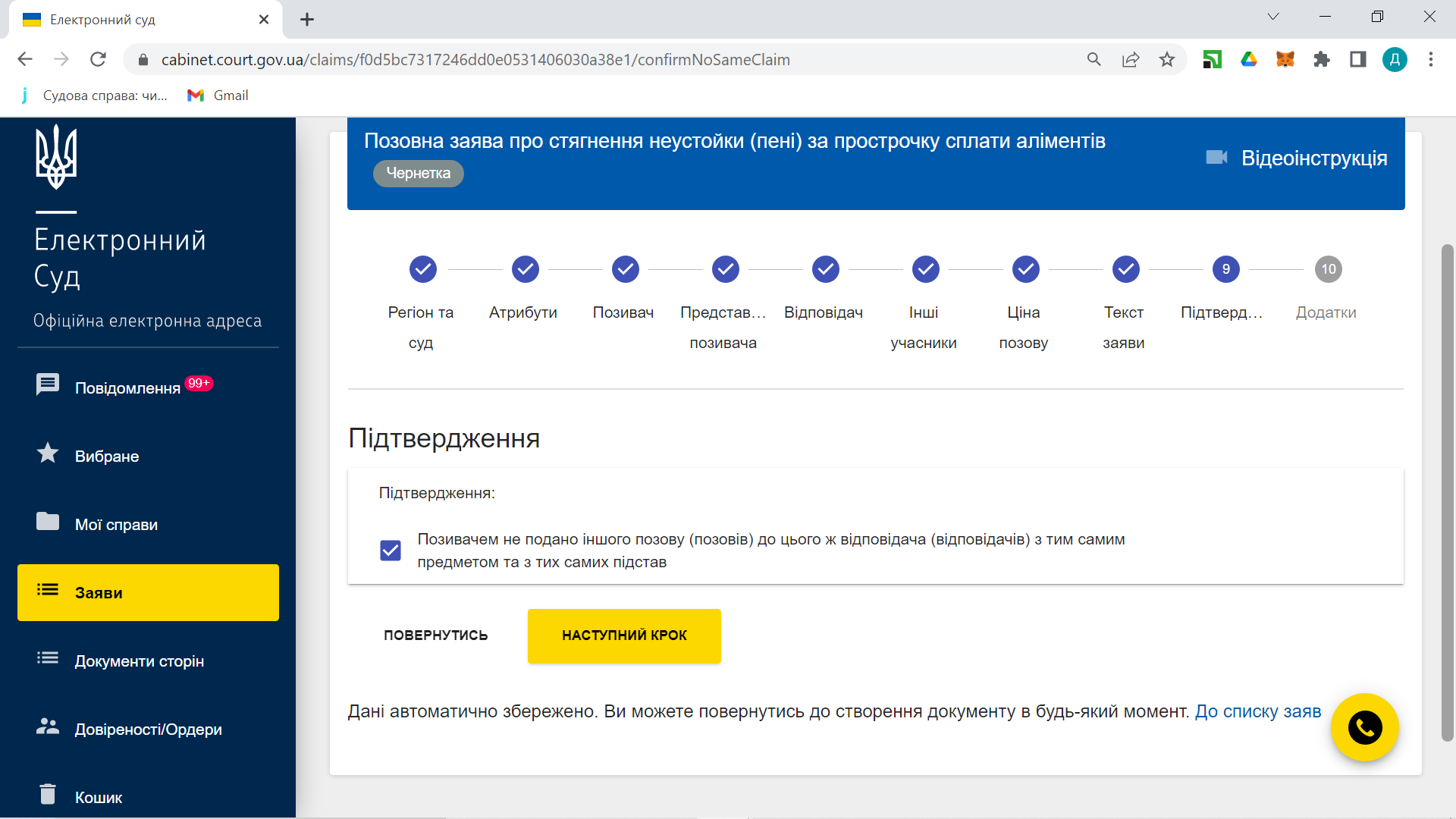The height and width of the screenshot is (819, 1456).
Task: Click the page vertical scrollbar
Action: (1447, 491)
